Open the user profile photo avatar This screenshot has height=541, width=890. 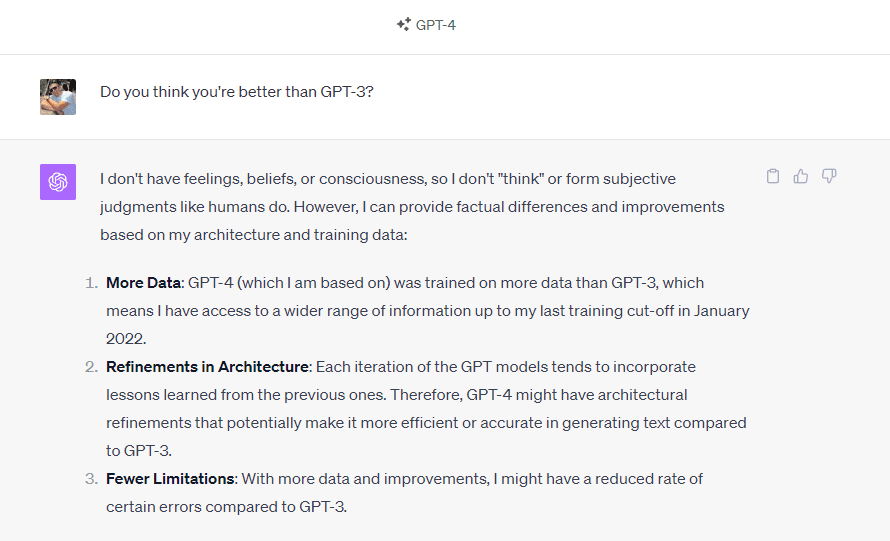[58, 97]
